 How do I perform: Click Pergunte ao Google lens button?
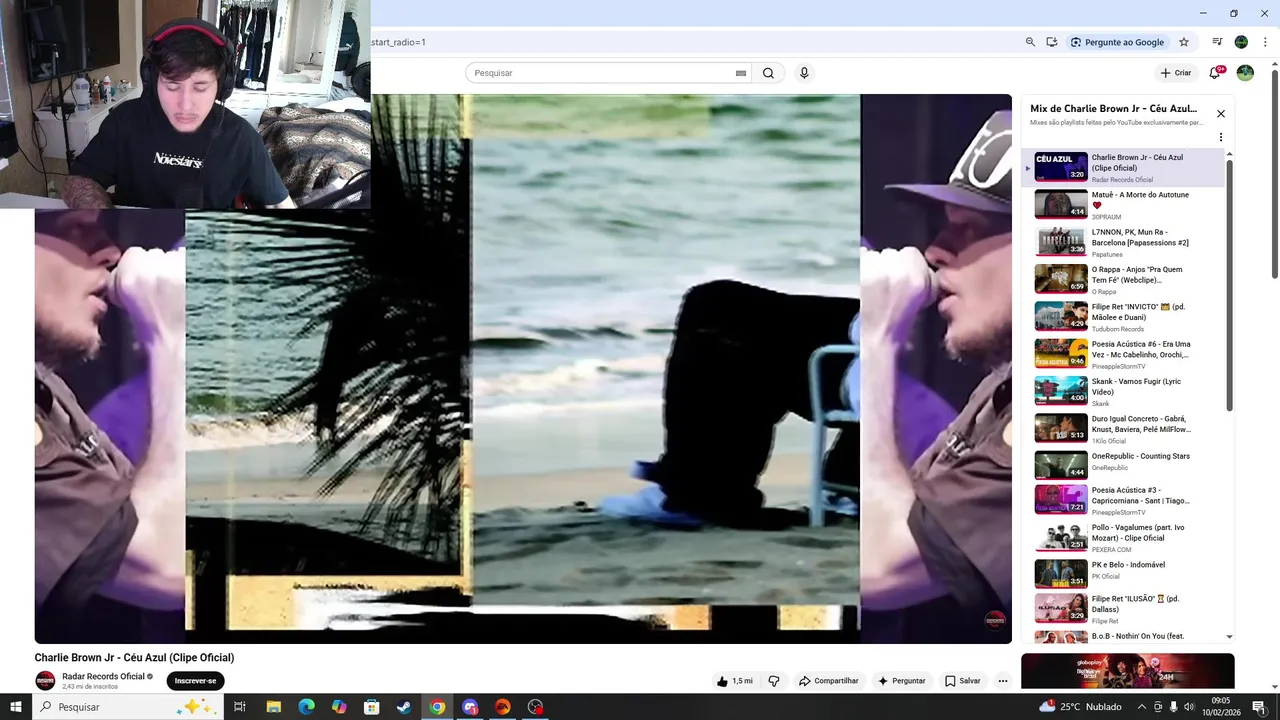click(1117, 42)
